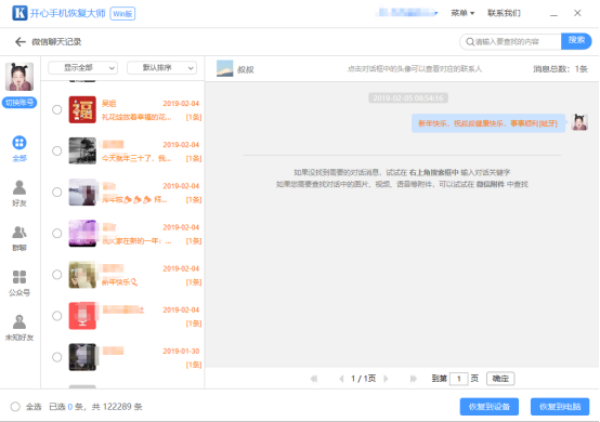Viewport: 600px width, 422px height.
Task: Tick the checkbox of the first chat entry
Action: click(x=57, y=110)
